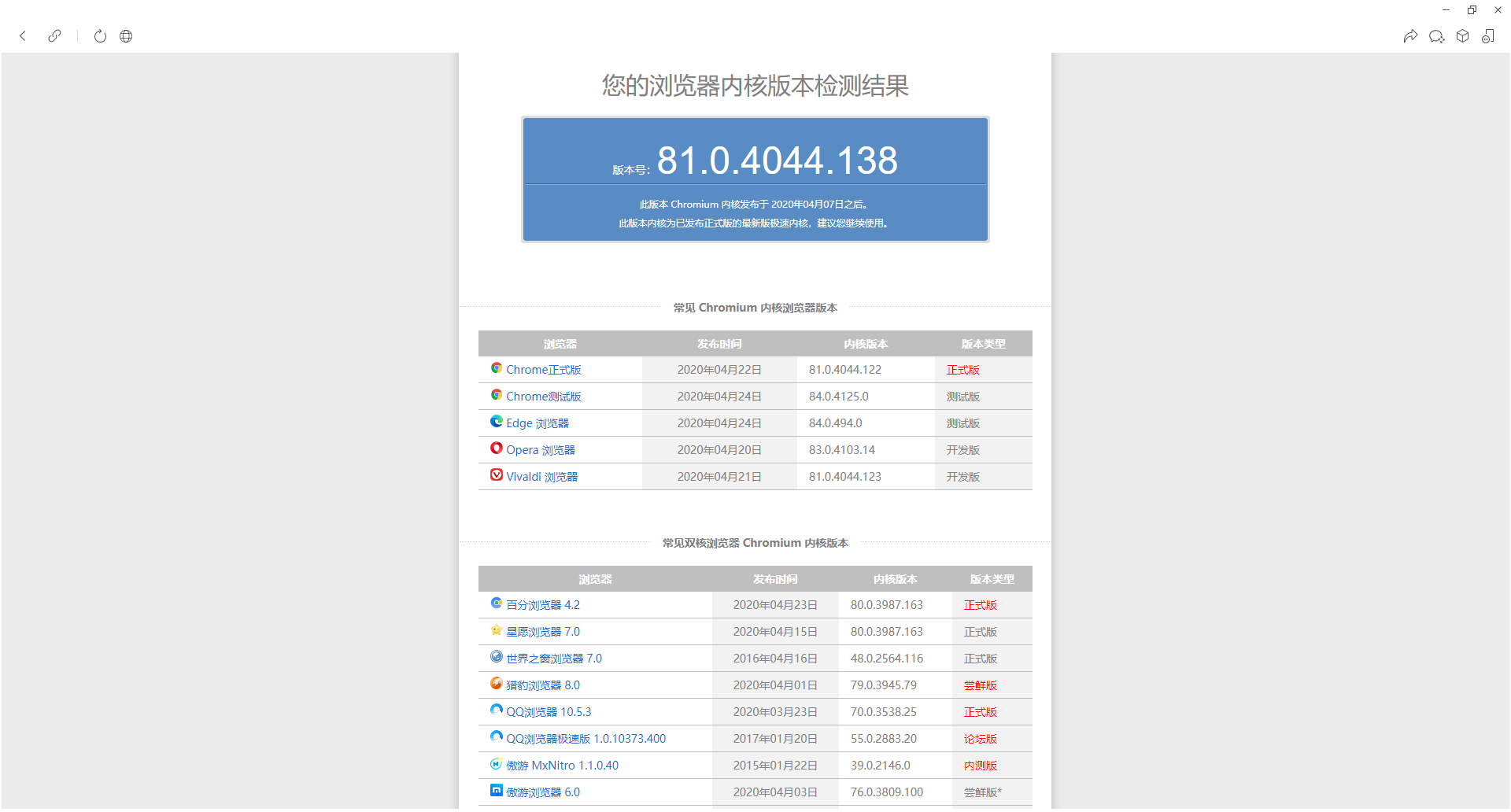Viewport: 1511px width, 812px height.
Task: Follow the 世界之窗浏览器 7.0 link
Action: pos(554,659)
